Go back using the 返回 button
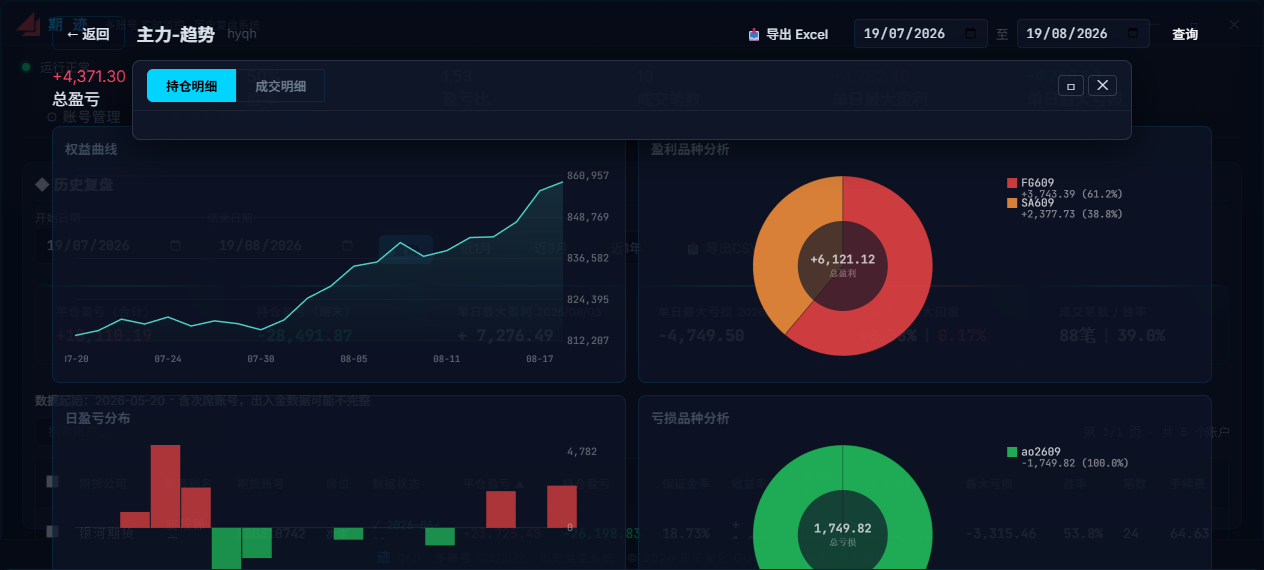 point(88,34)
